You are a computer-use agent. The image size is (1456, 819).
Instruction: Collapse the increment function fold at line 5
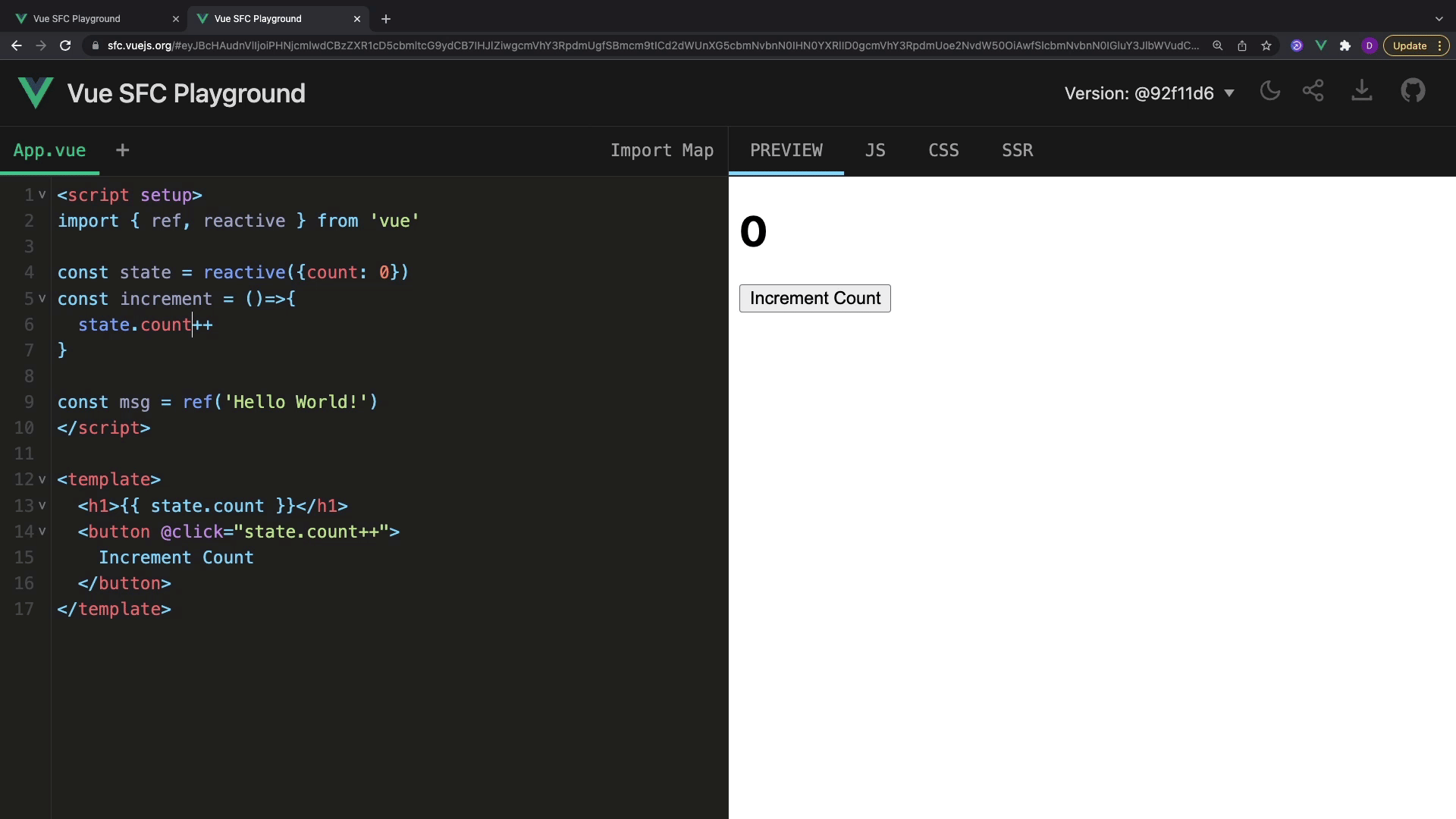click(x=42, y=299)
